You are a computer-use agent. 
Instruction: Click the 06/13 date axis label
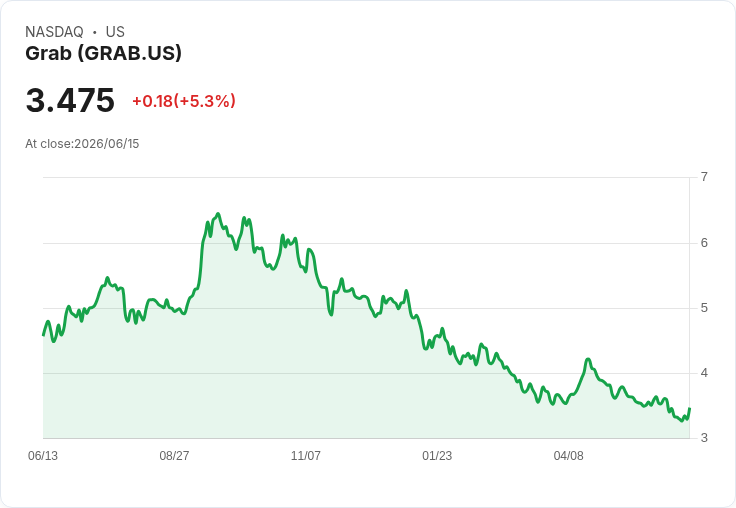click(x=43, y=456)
